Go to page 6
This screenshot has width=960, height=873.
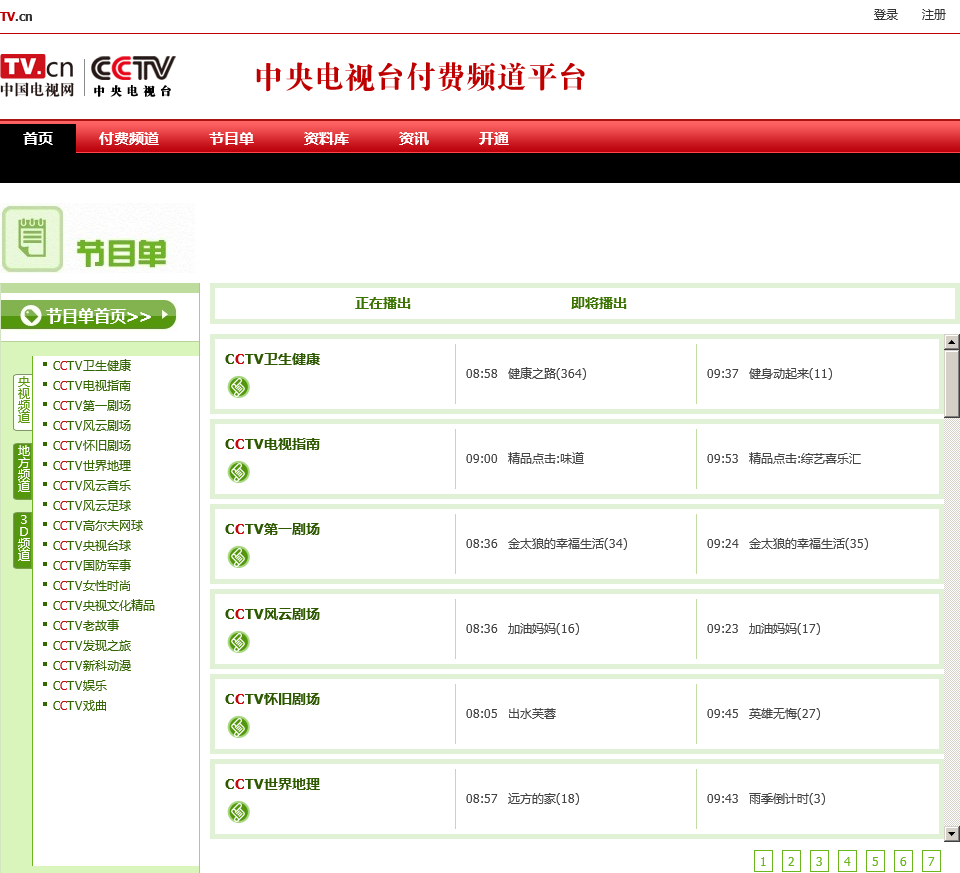pyautogui.click(x=903, y=861)
